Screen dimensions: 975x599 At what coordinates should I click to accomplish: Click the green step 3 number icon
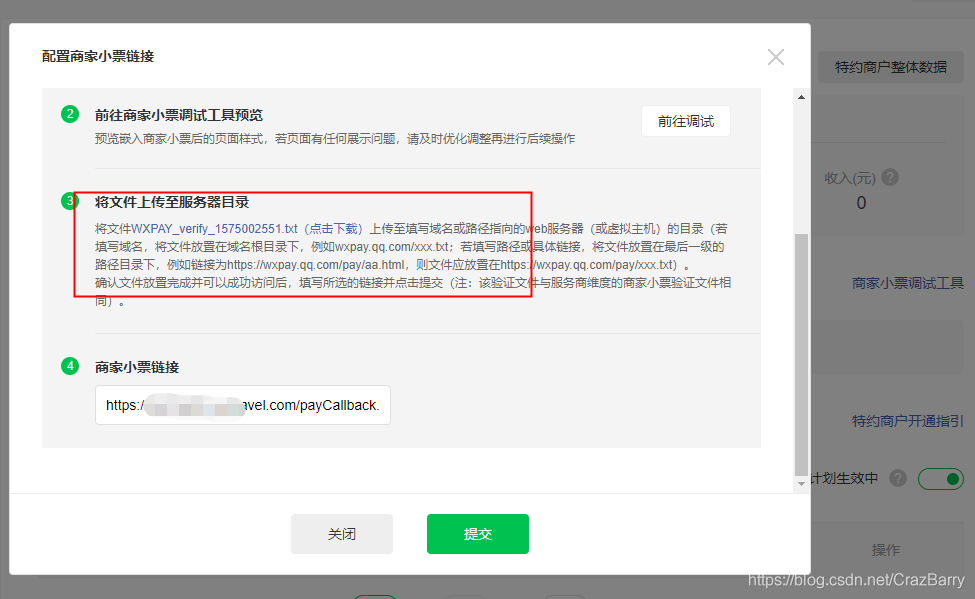pos(69,199)
